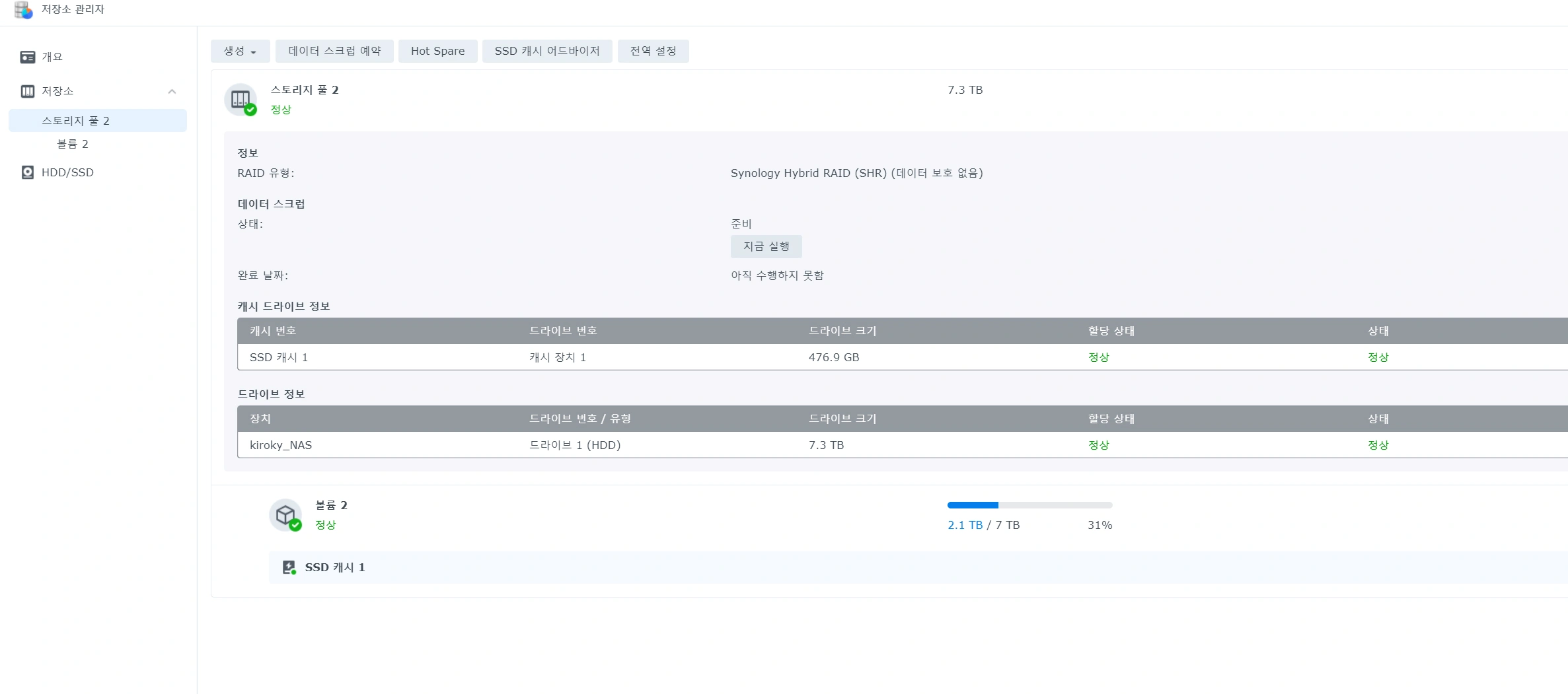Click the 볼륨 2 cube volume icon
The height and width of the screenshot is (694, 1568).
pos(285,515)
